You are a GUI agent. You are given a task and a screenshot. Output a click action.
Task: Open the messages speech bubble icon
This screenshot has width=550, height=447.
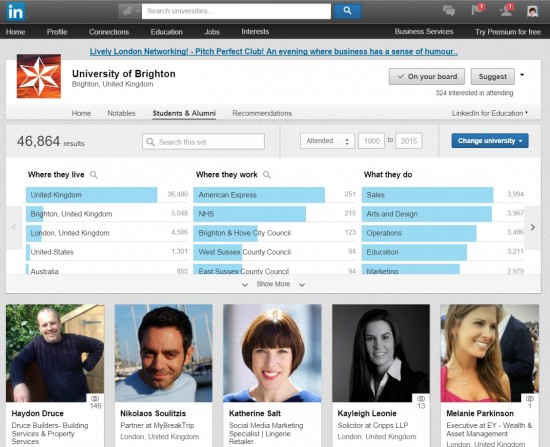[x=449, y=11]
